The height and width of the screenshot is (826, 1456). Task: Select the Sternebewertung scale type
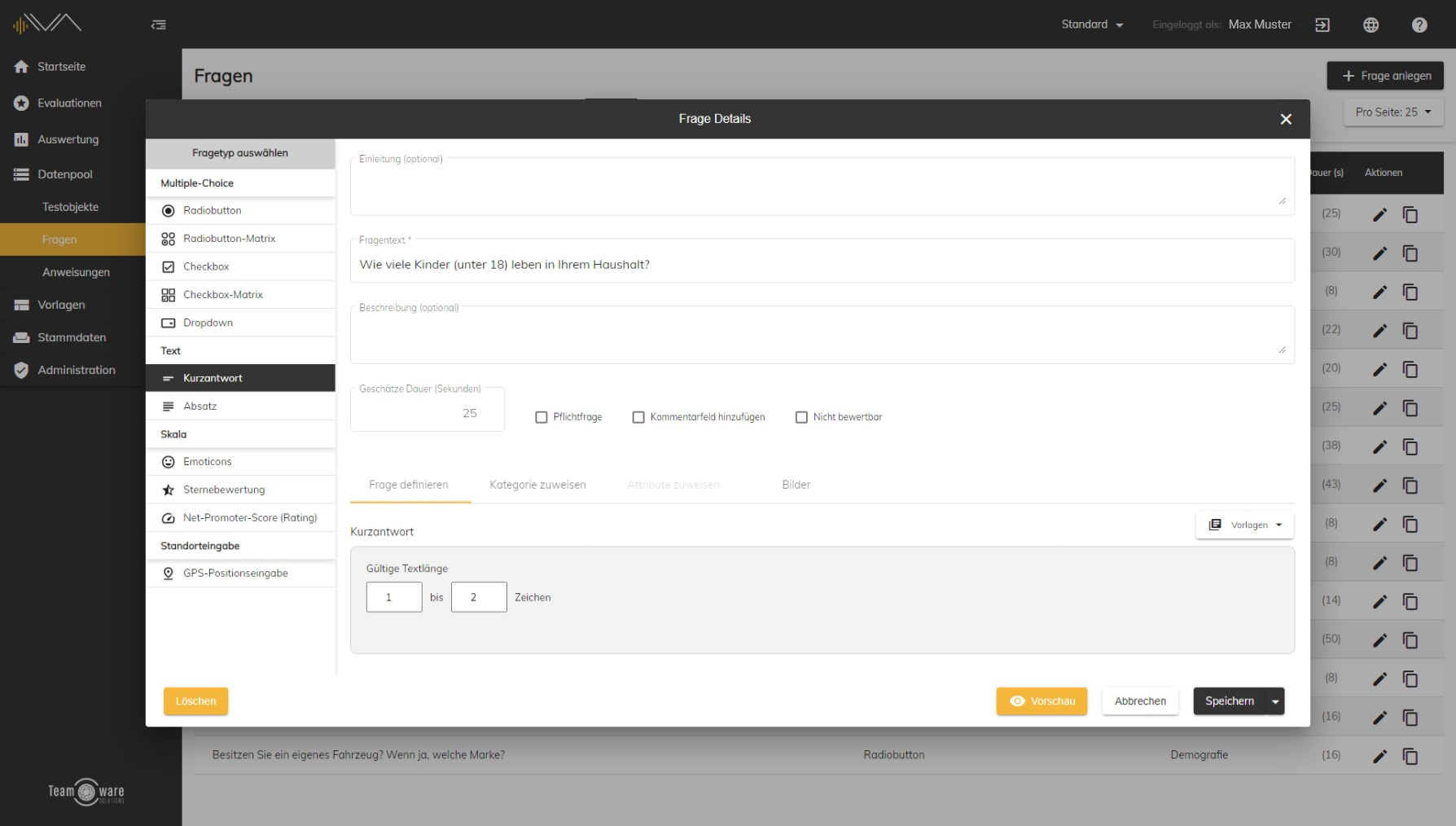240,490
